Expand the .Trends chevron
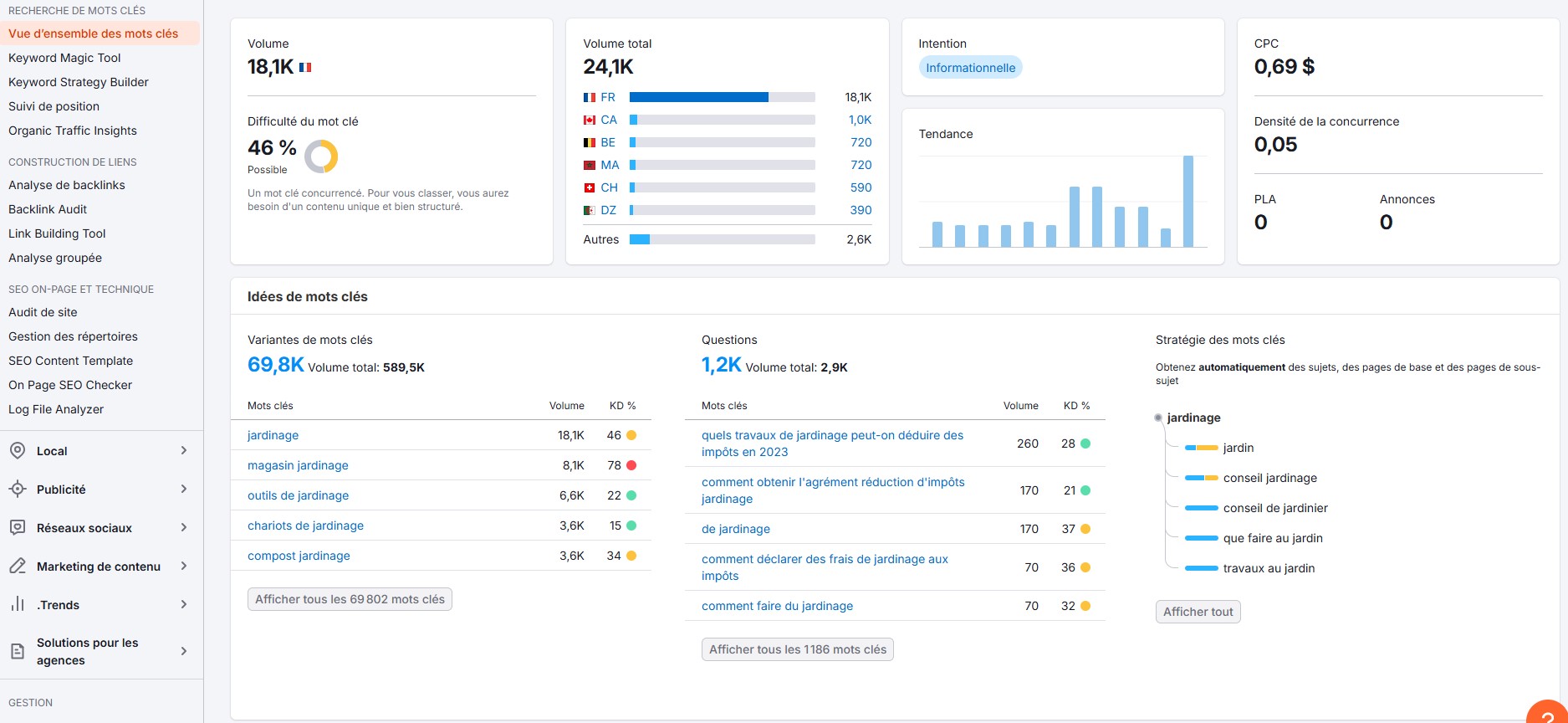This screenshot has width=1568, height=723. 184,604
